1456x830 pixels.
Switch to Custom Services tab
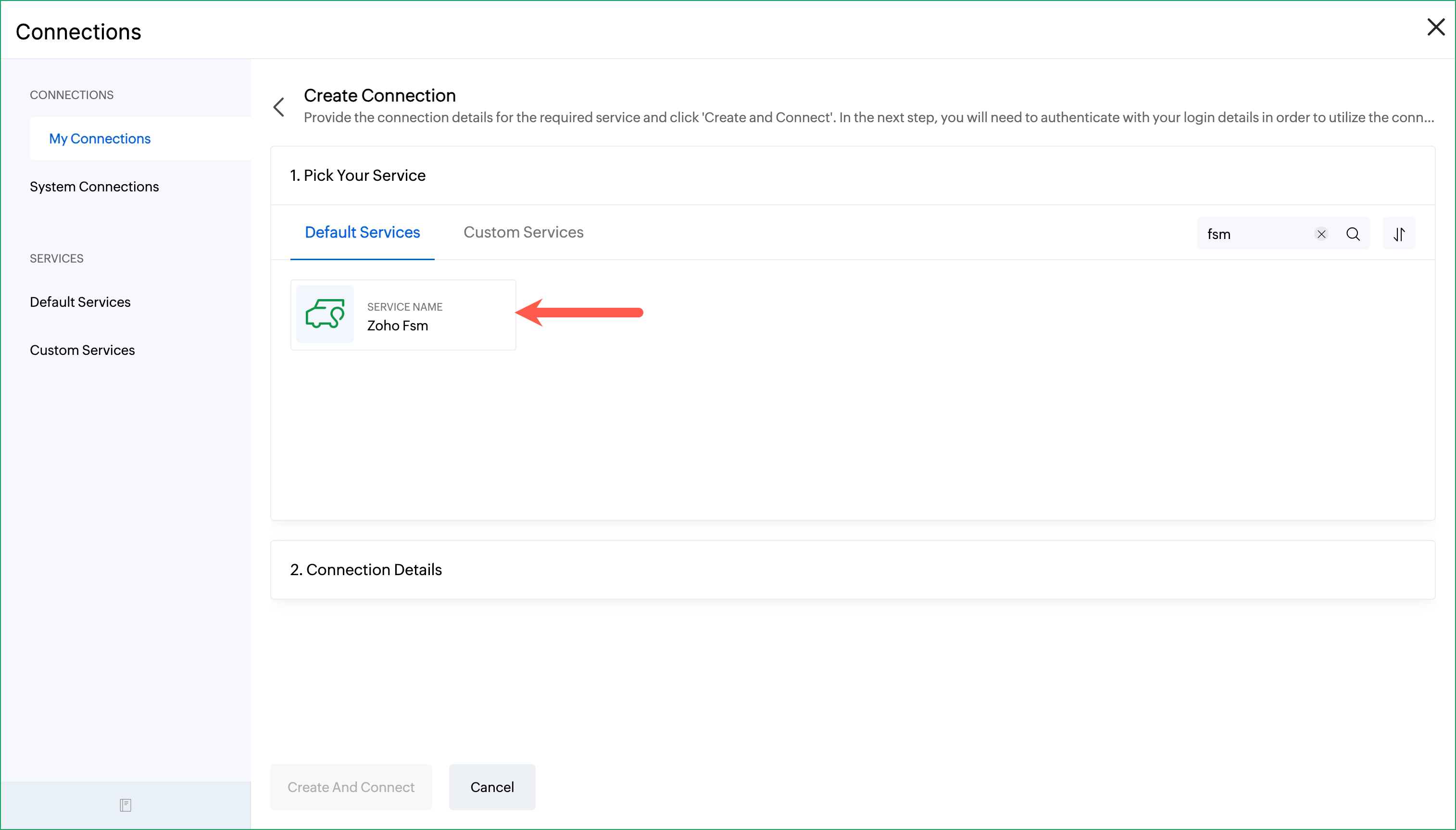523,232
